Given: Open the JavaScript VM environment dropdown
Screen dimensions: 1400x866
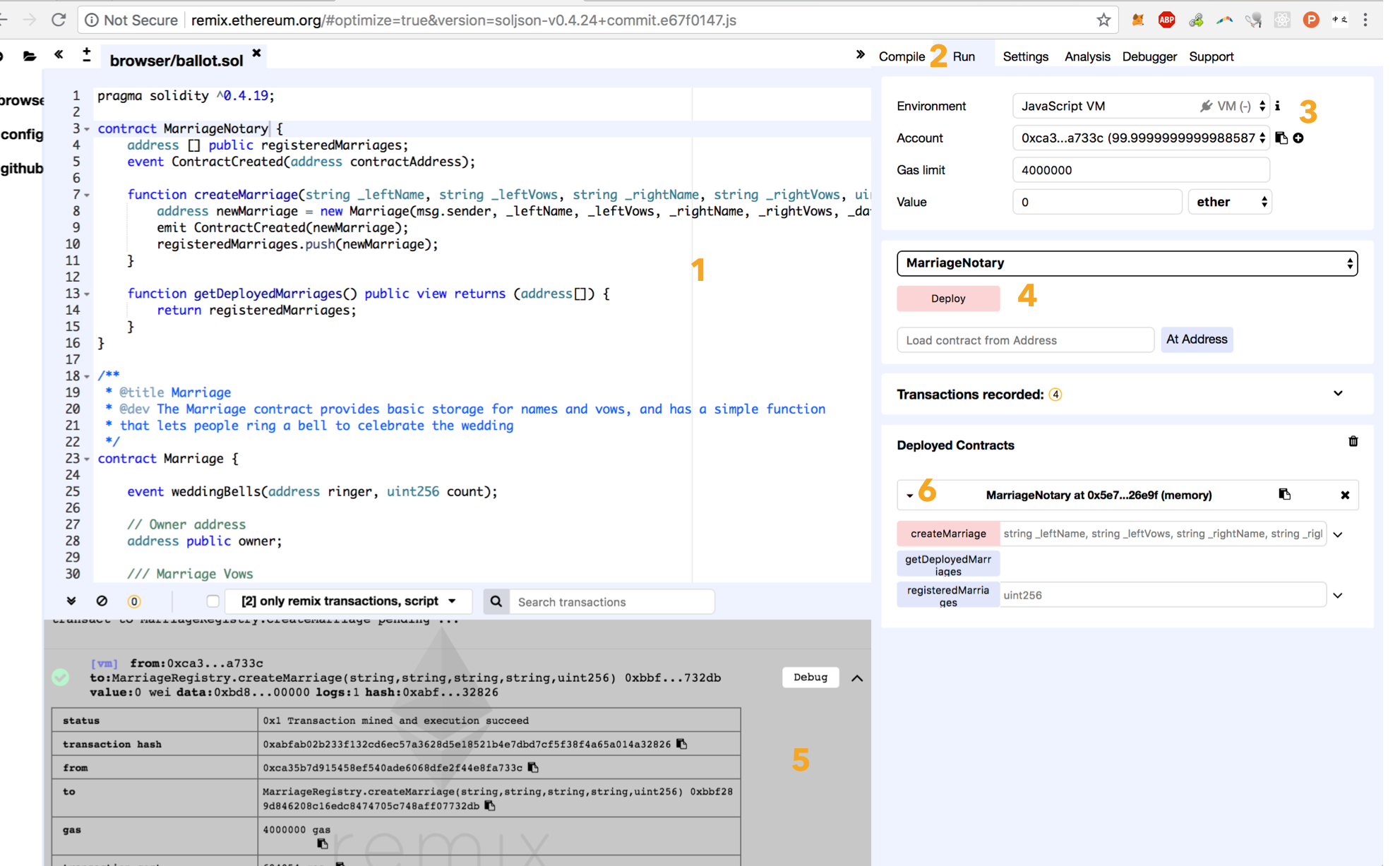Looking at the screenshot, I should [x=1140, y=107].
